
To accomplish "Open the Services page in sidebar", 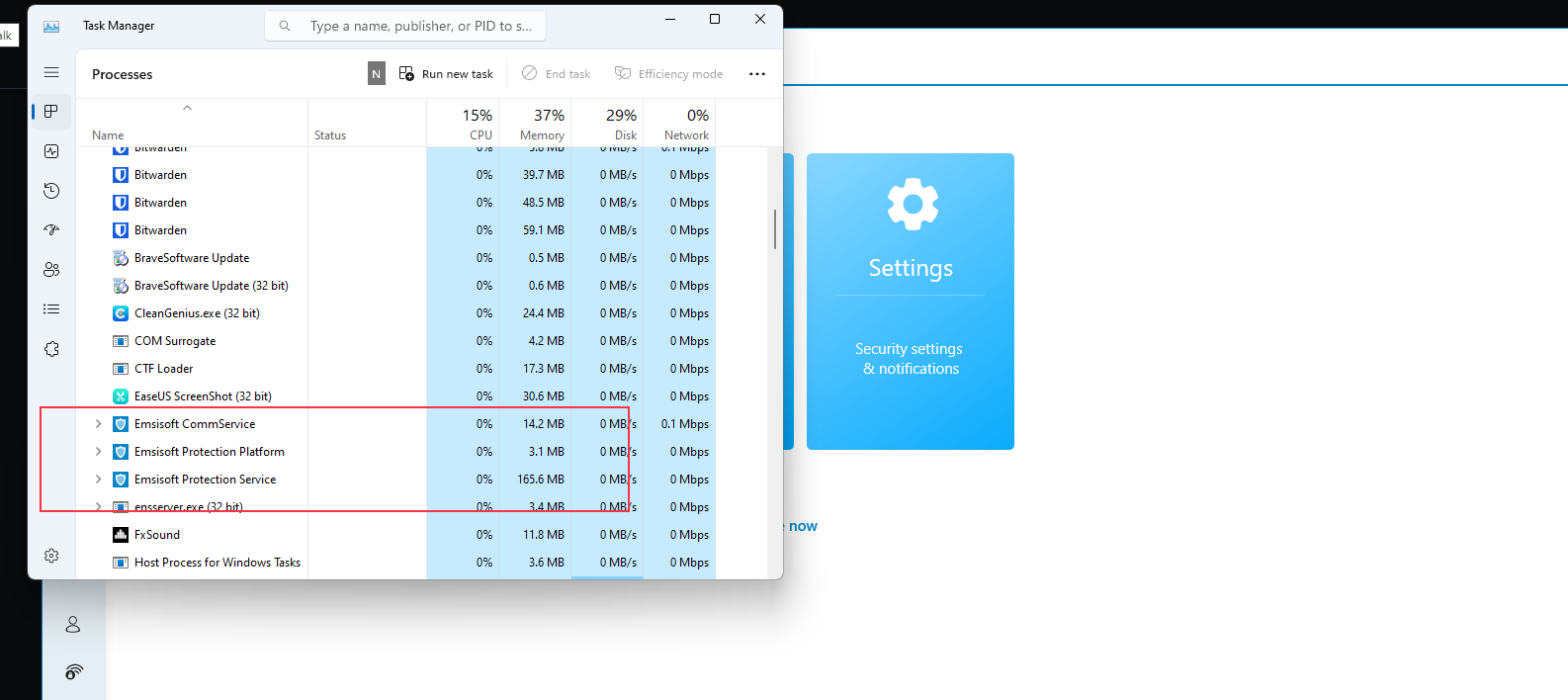I will (51, 349).
